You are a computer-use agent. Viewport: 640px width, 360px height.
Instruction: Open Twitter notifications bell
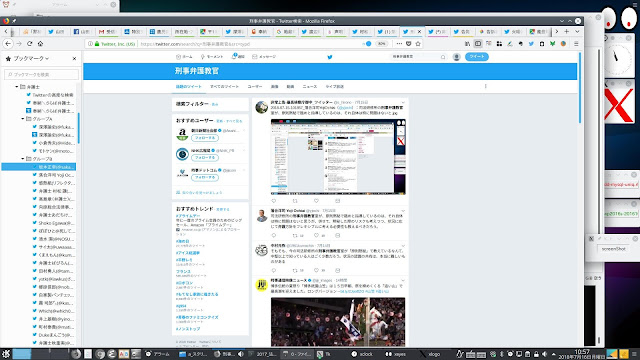(x=238, y=57)
